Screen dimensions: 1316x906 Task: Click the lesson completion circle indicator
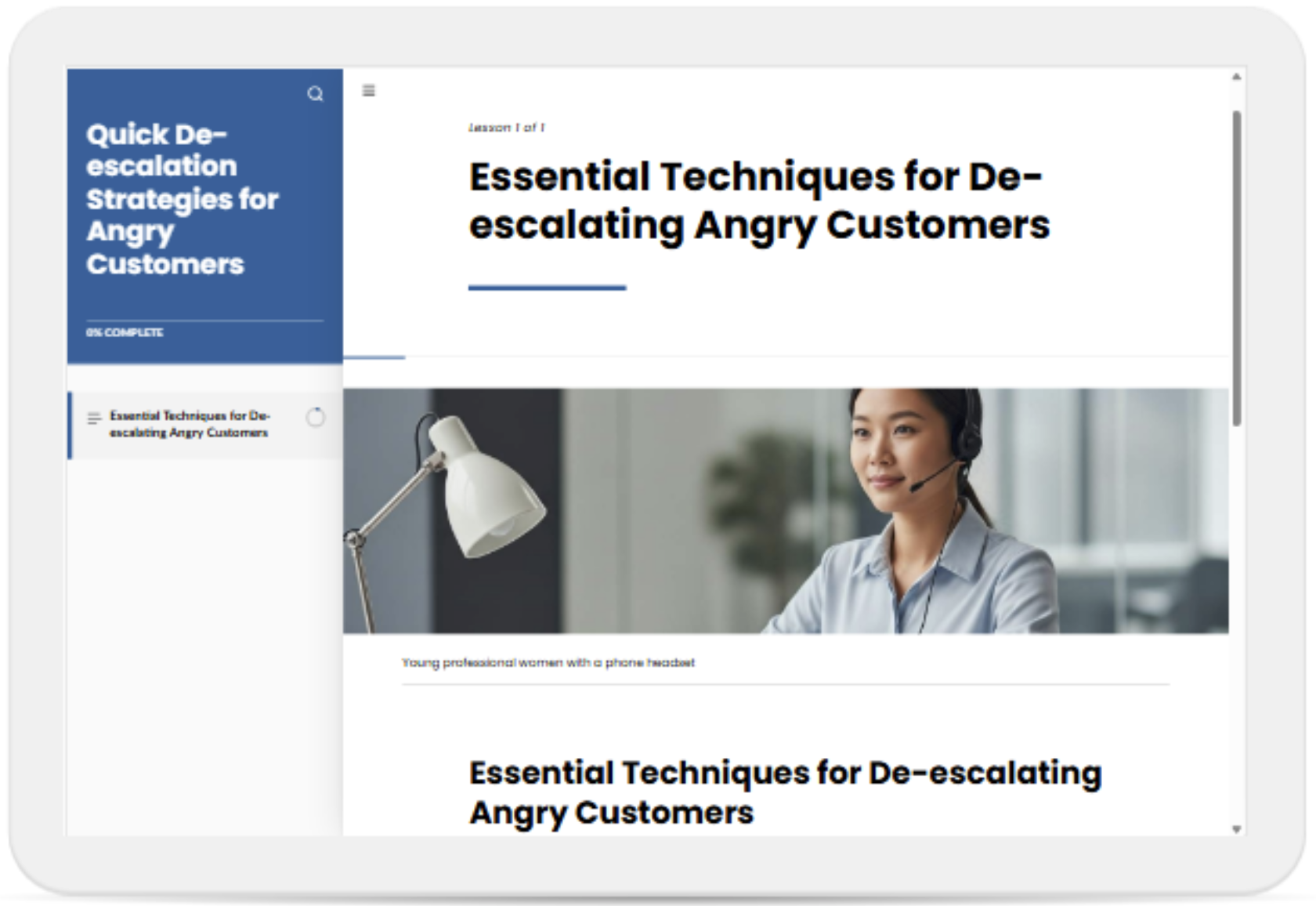tap(315, 418)
